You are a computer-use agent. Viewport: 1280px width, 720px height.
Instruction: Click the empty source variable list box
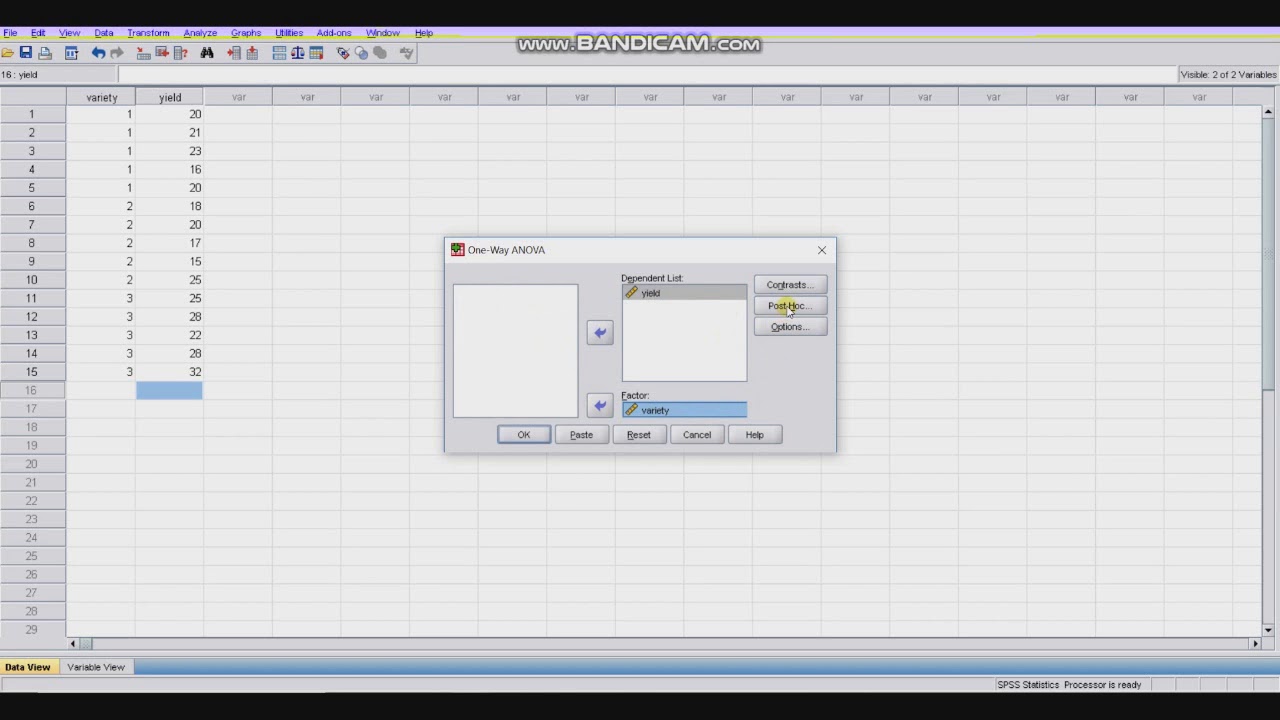(x=515, y=350)
